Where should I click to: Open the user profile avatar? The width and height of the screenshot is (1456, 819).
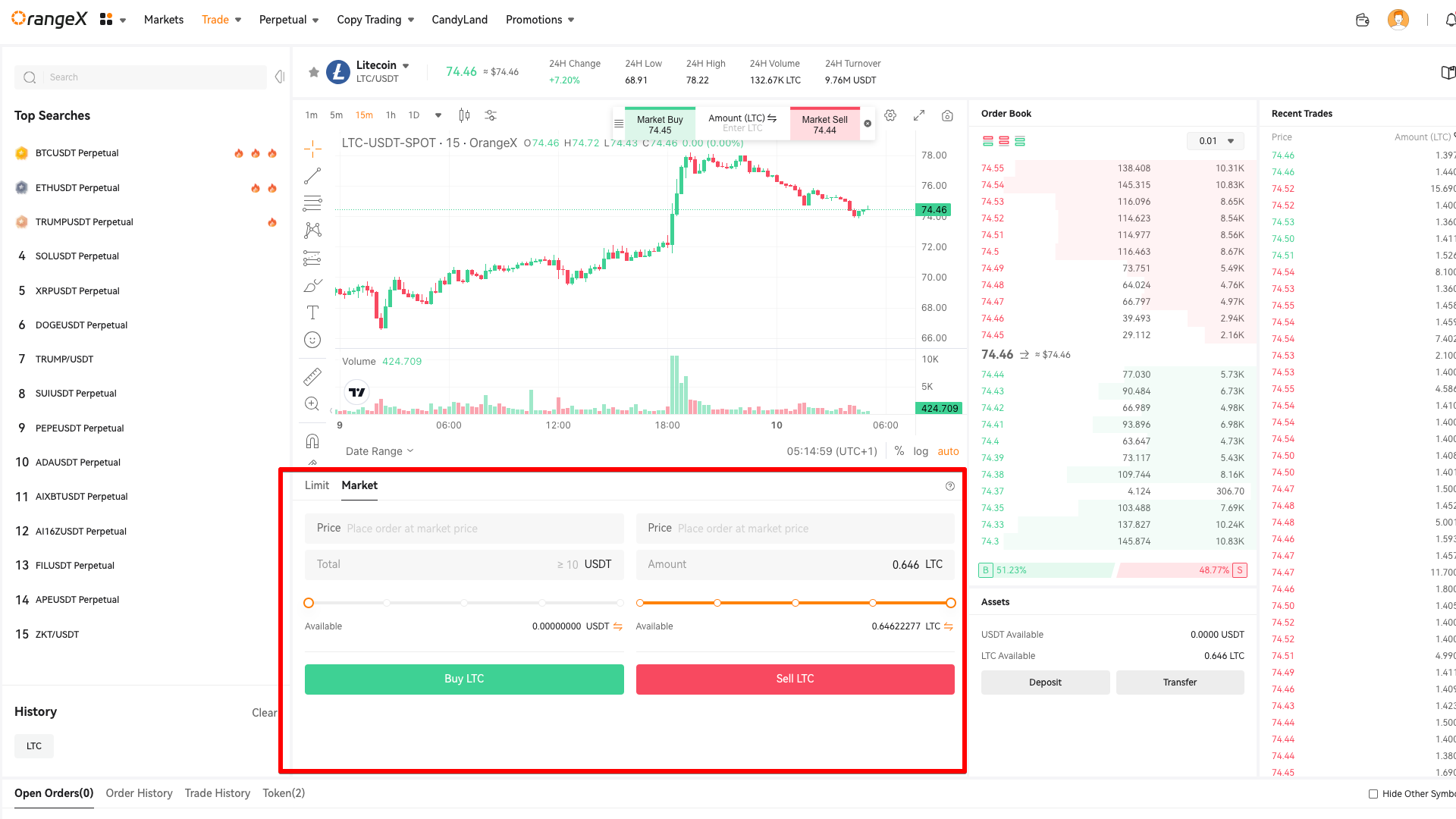click(x=1398, y=20)
